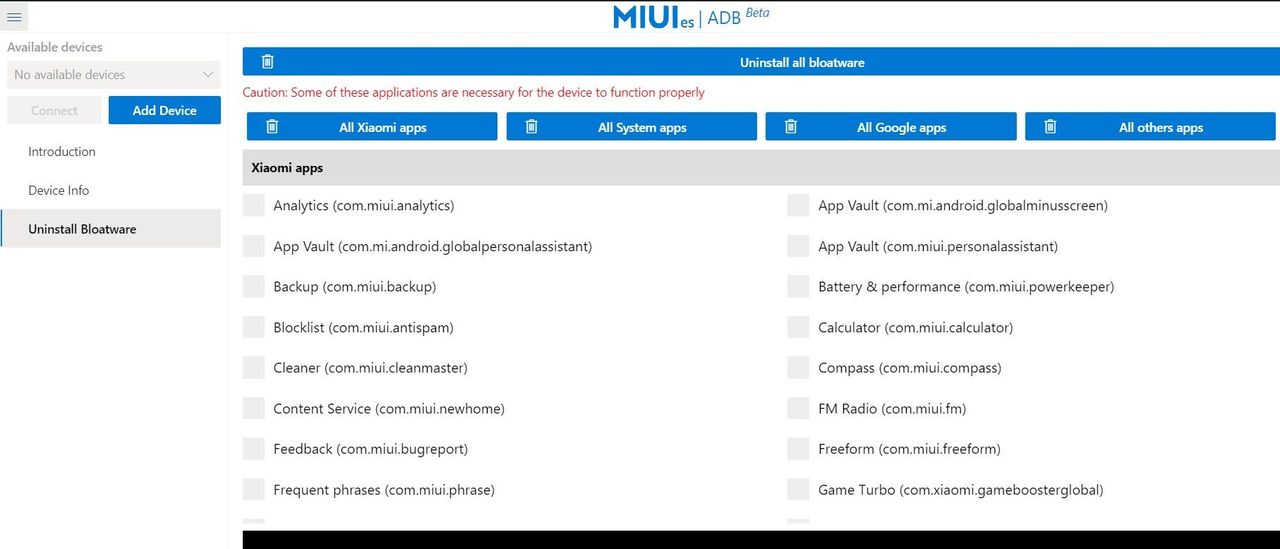Image resolution: width=1280 pixels, height=549 pixels.
Task: Click trash icon in All System apps button
Action: (x=532, y=127)
